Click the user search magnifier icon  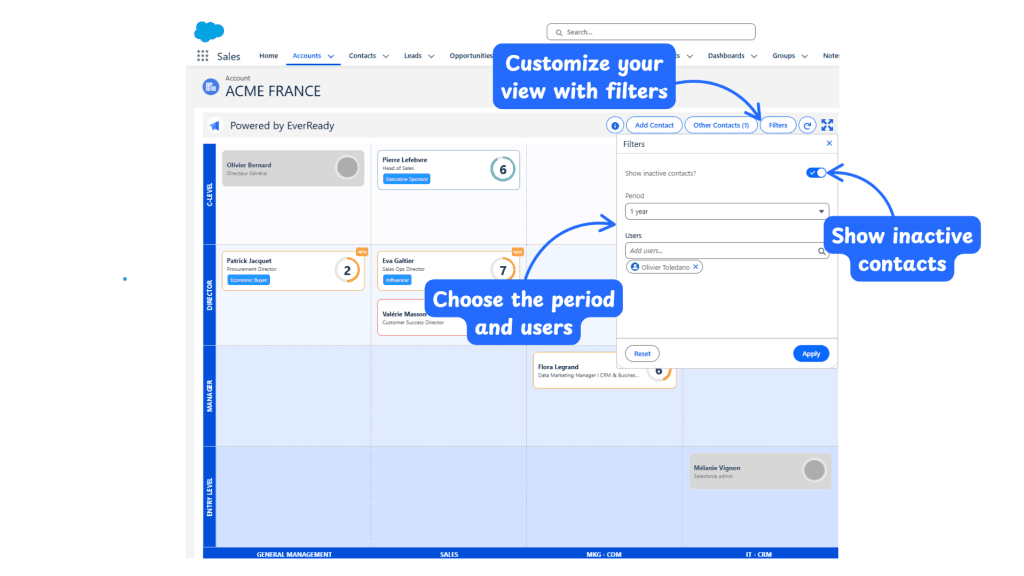822,251
